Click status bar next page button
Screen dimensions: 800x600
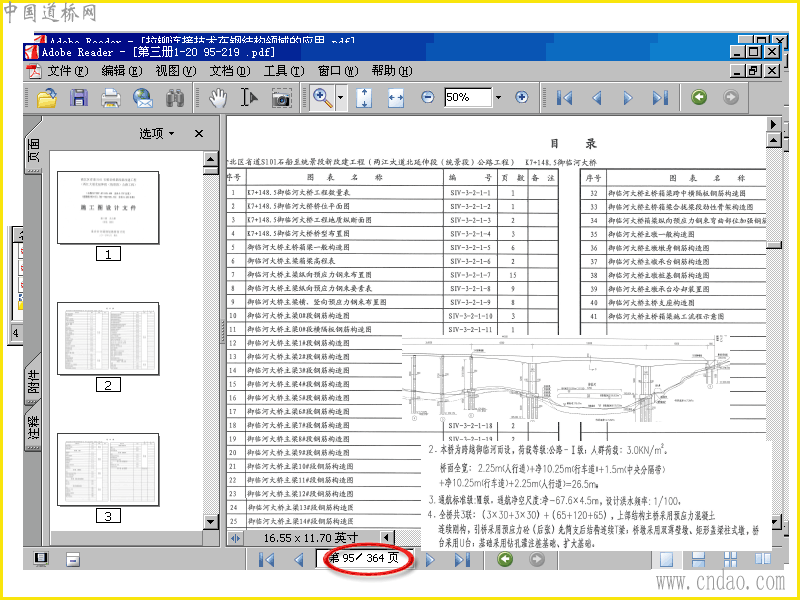click(x=430, y=560)
